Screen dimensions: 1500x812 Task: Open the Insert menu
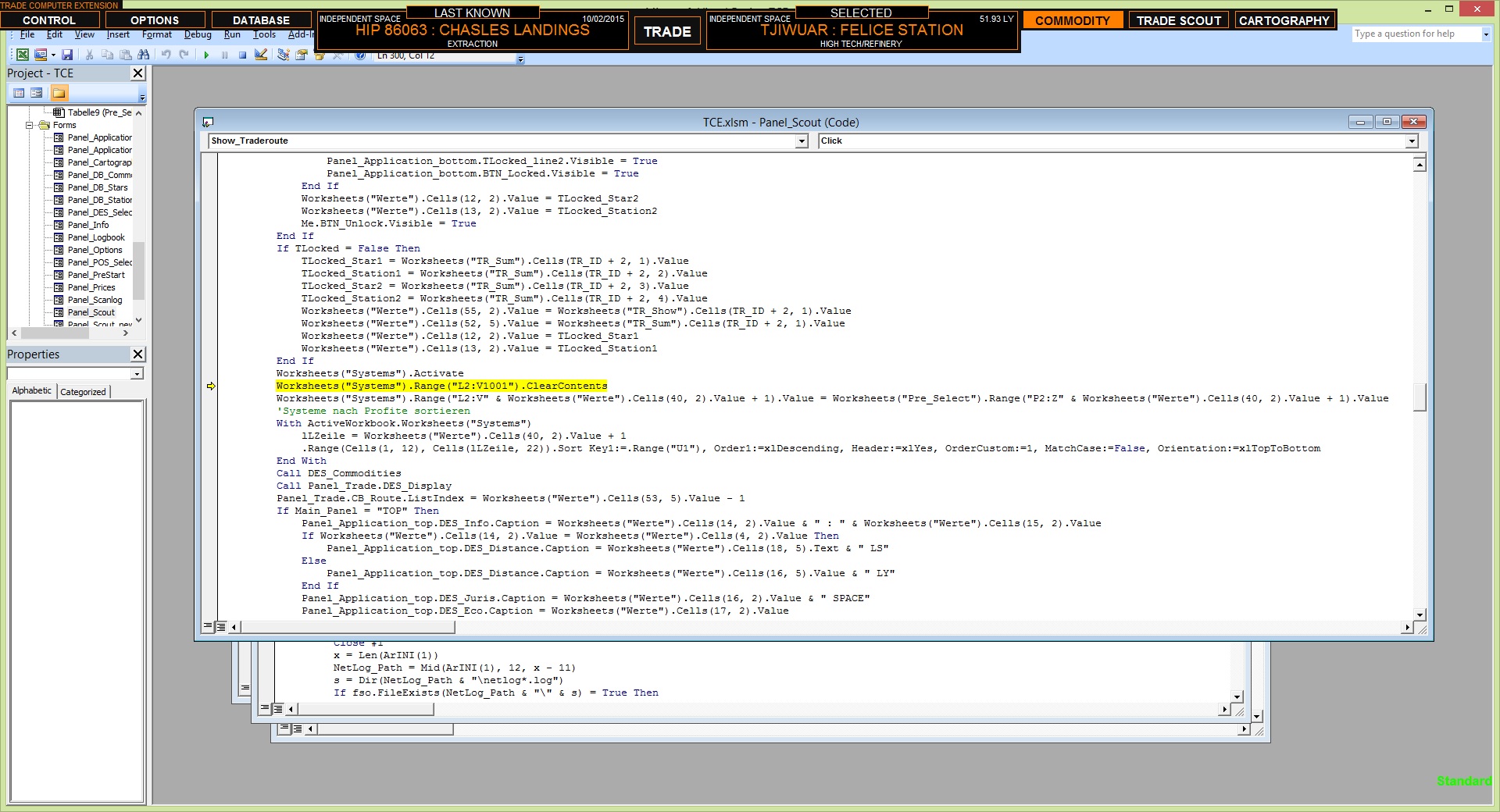(118, 34)
